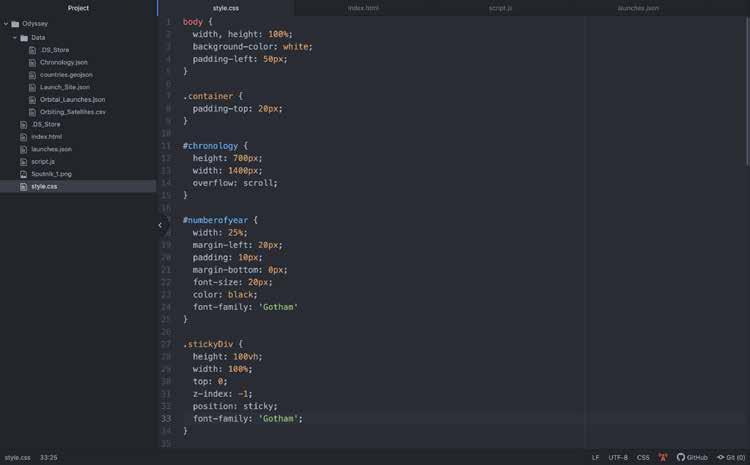Switch to the script.js tab
Screen dimensions: 750x465
(x=500, y=8)
